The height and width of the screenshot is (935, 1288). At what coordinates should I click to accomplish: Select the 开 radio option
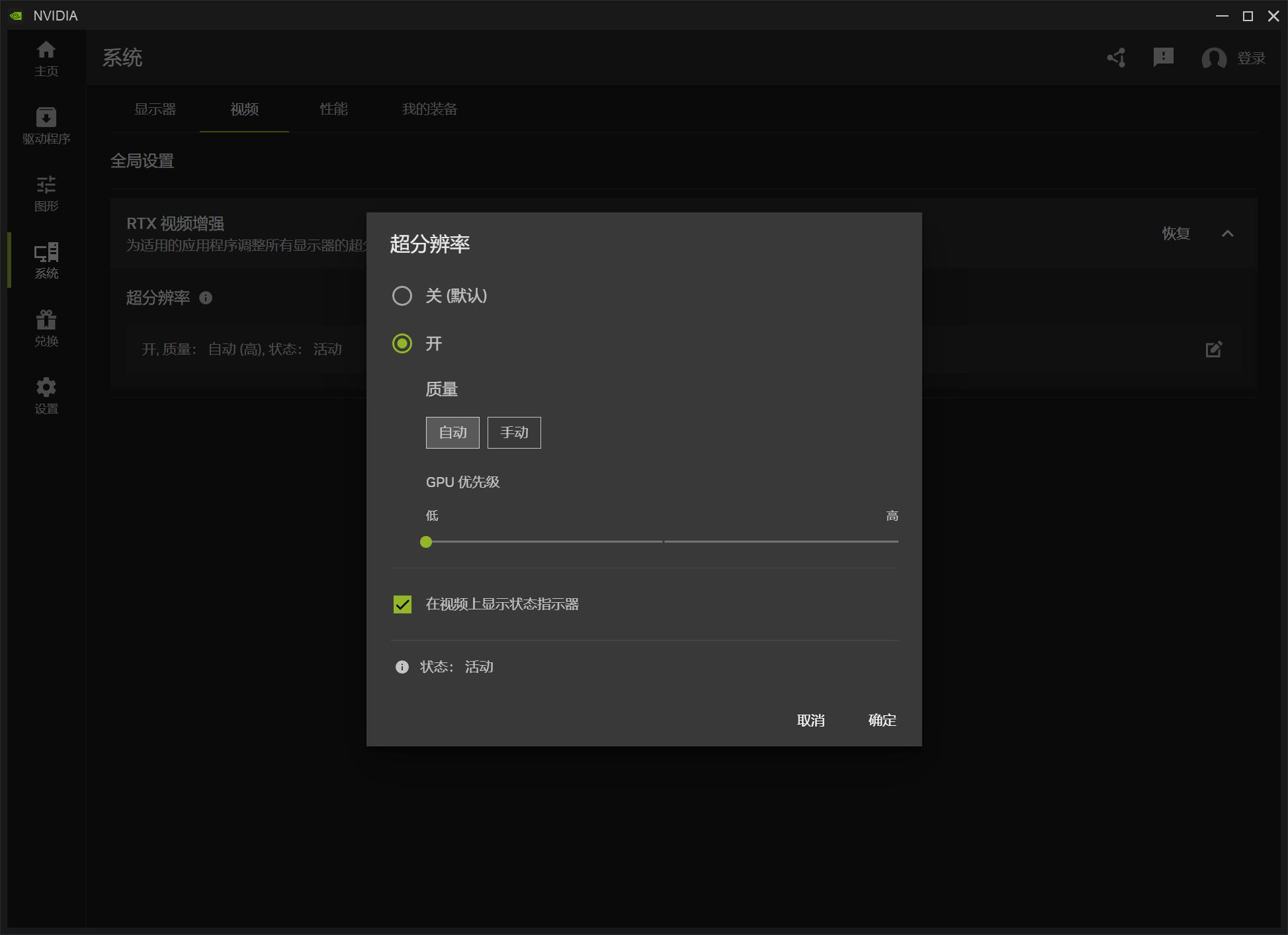(402, 343)
